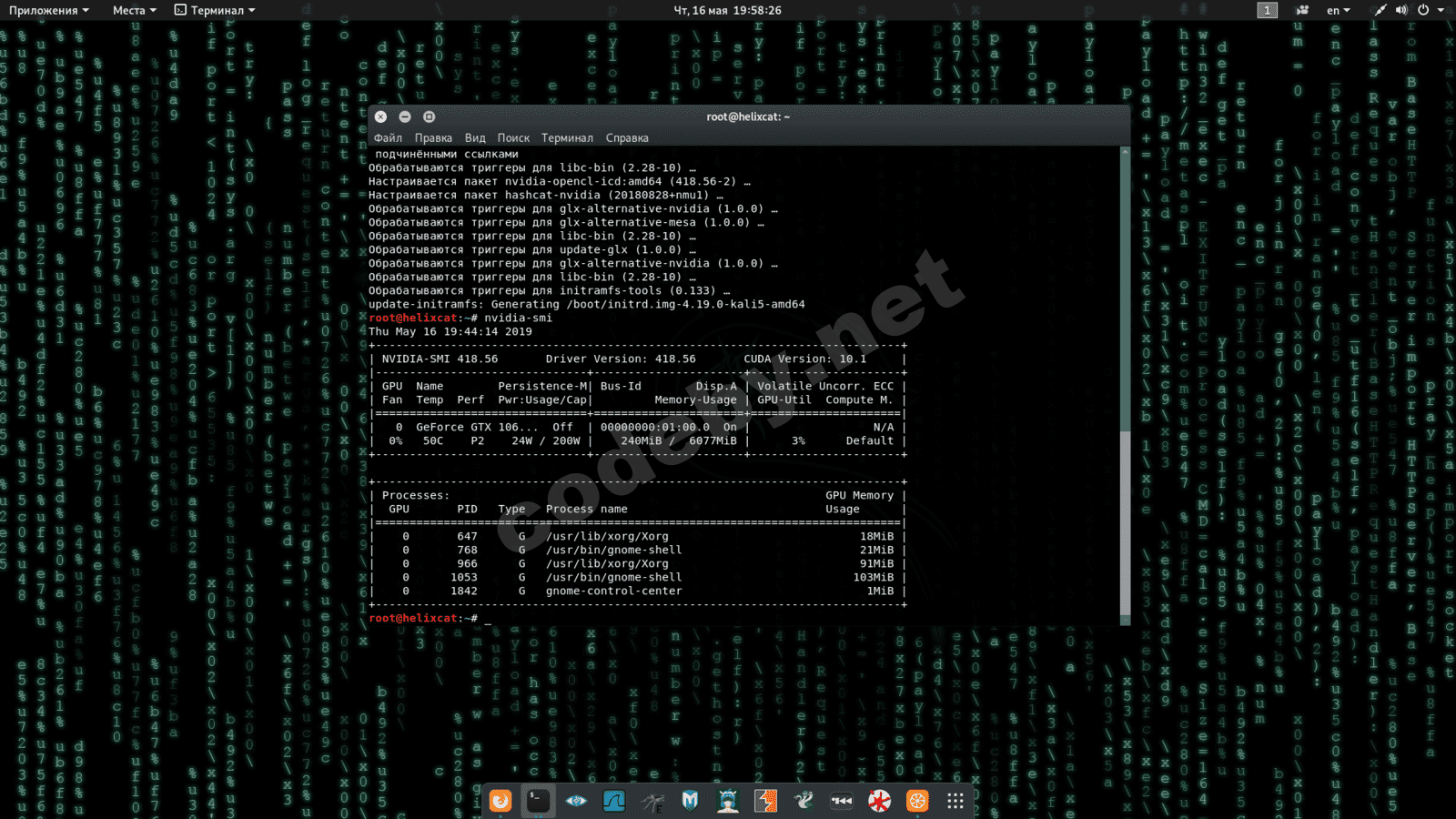Click the 'nvidia-smi' command text
The image size is (1456, 819).
pos(519,318)
